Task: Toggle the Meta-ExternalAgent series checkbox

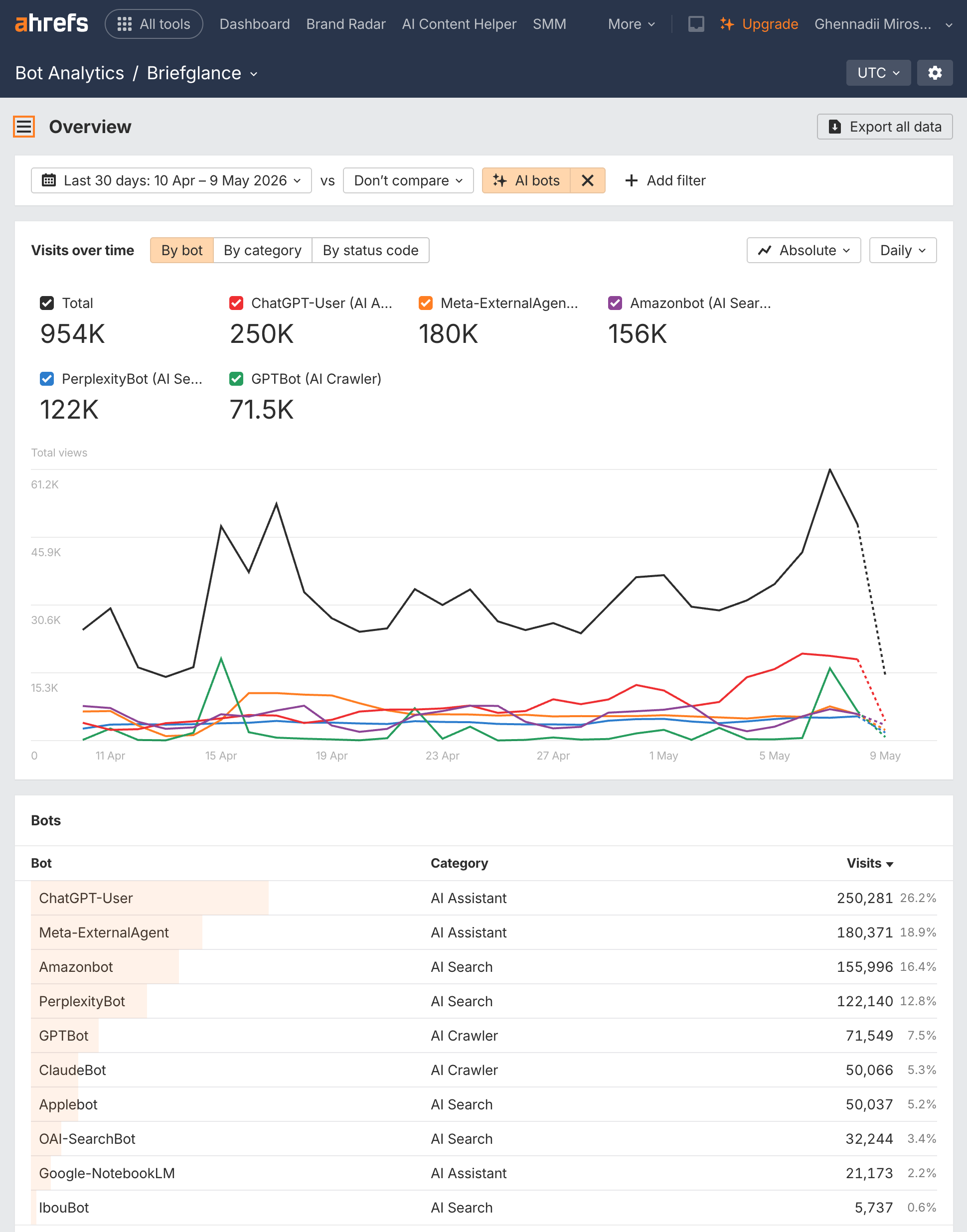Action: [x=426, y=304]
